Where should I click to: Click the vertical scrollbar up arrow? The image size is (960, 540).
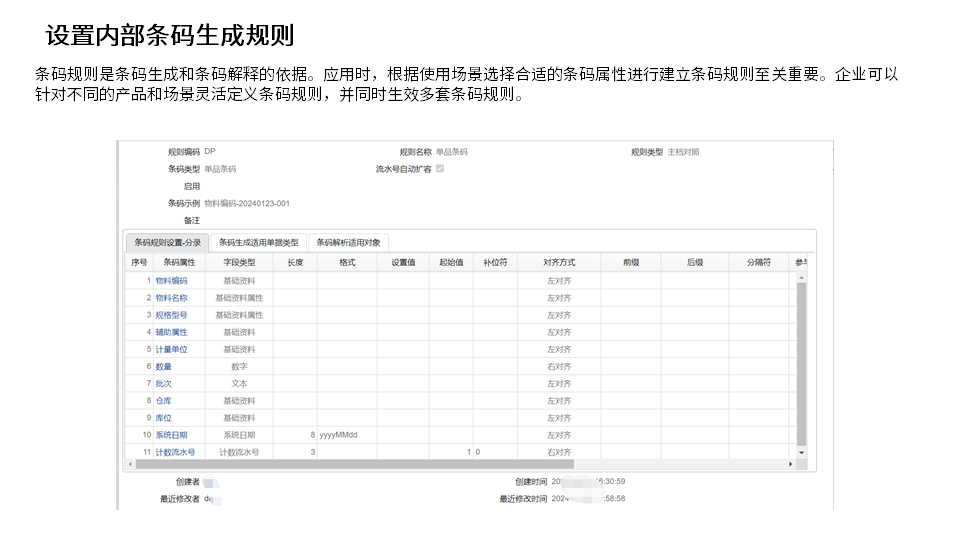(x=801, y=278)
